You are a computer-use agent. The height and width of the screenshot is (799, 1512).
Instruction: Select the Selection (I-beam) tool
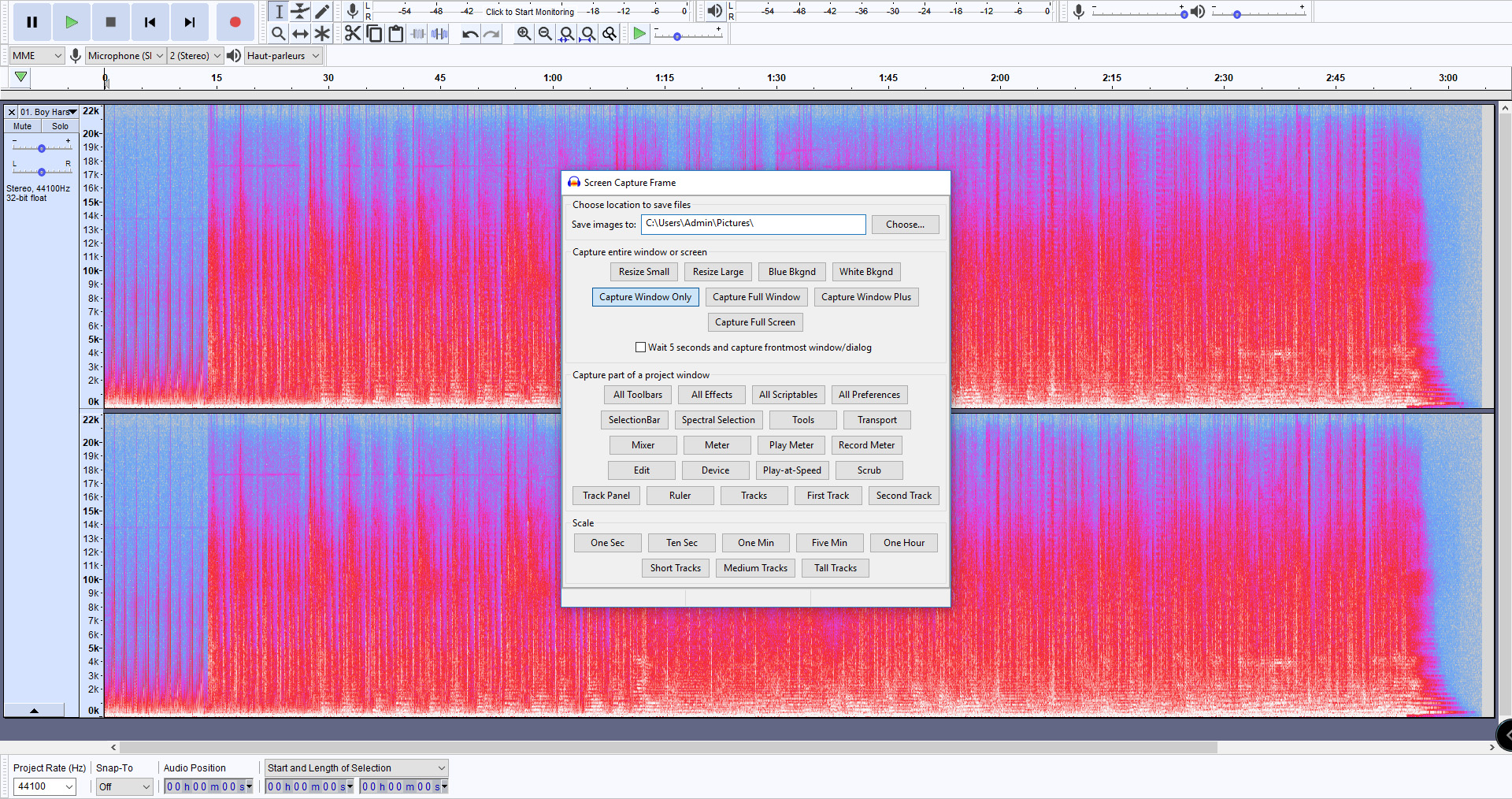(x=279, y=11)
